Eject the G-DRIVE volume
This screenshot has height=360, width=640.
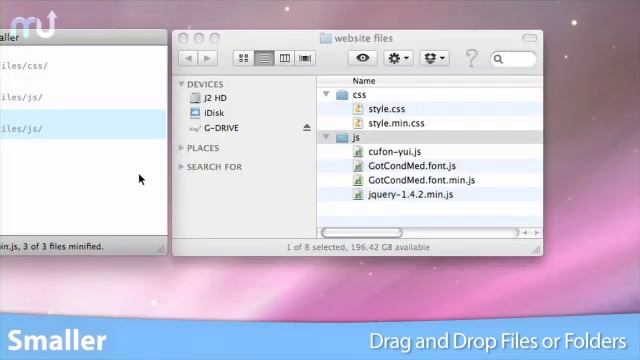307,128
